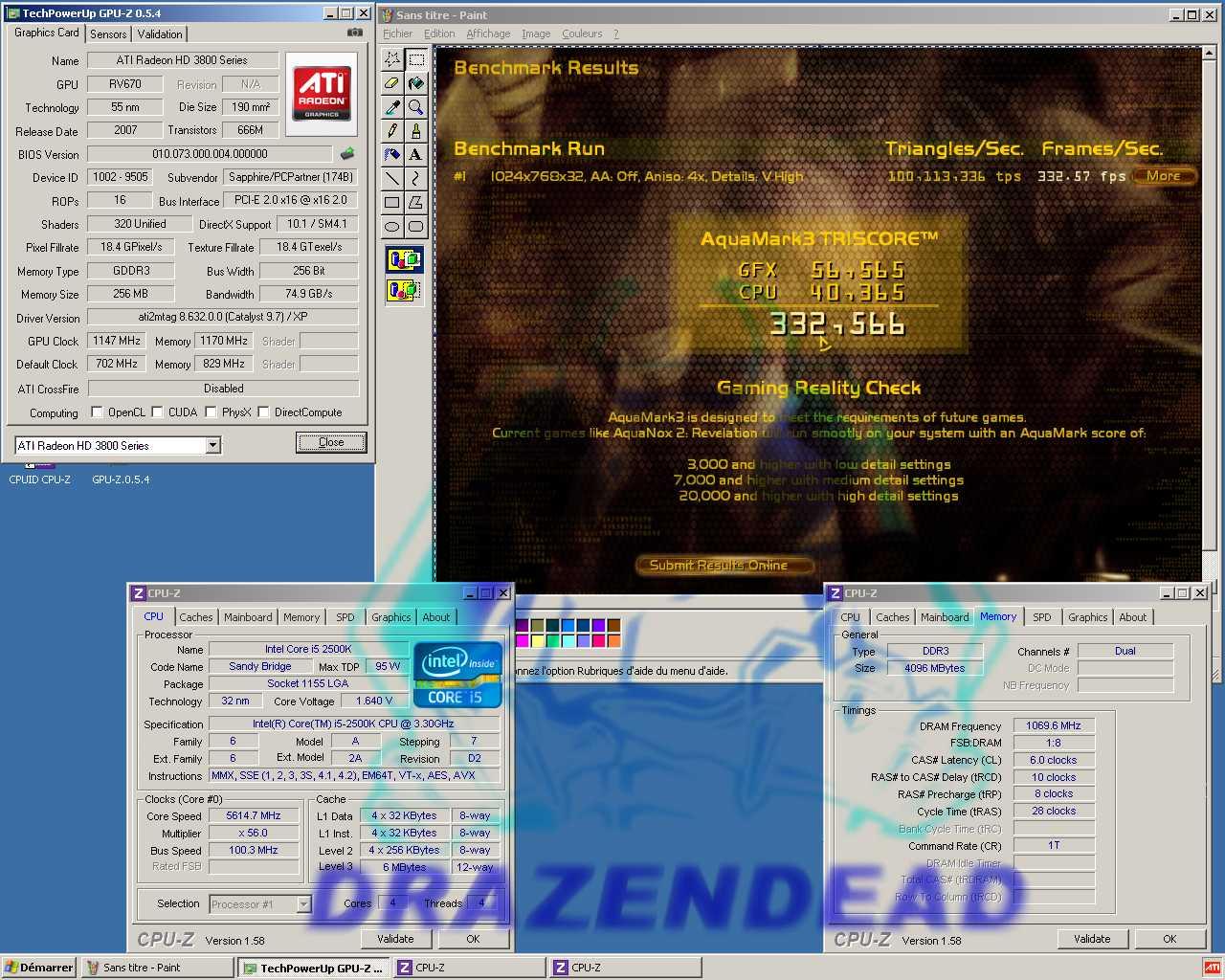1225x980 pixels.
Task: Switch to the Validation tab in GPU-Z
Action: [160, 34]
